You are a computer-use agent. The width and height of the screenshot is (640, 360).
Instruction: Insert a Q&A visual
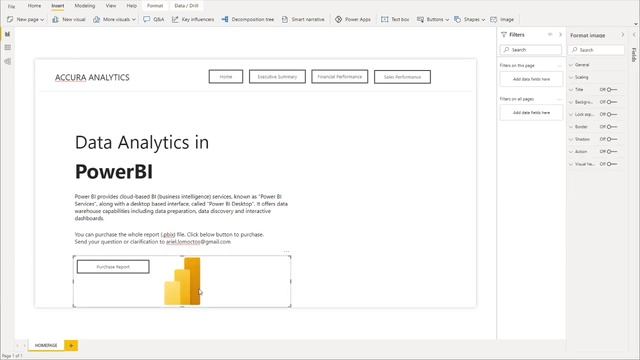tap(153, 19)
